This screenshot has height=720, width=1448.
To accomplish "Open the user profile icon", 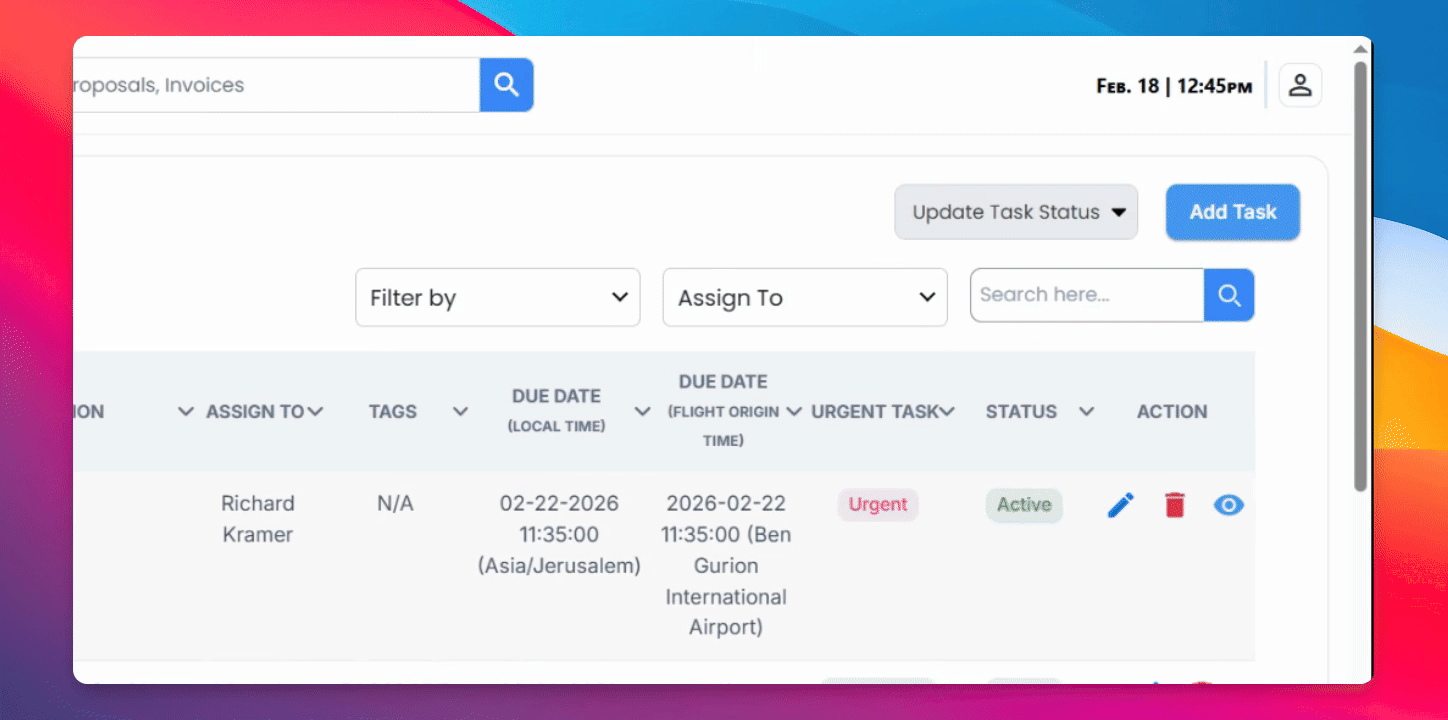I will click(x=1300, y=85).
